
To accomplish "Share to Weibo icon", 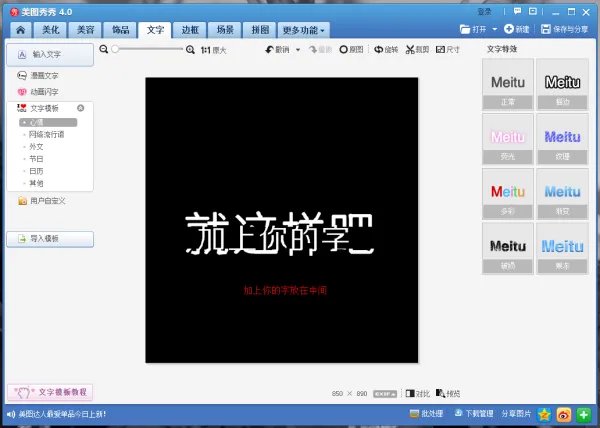I will [x=564, y=414].
